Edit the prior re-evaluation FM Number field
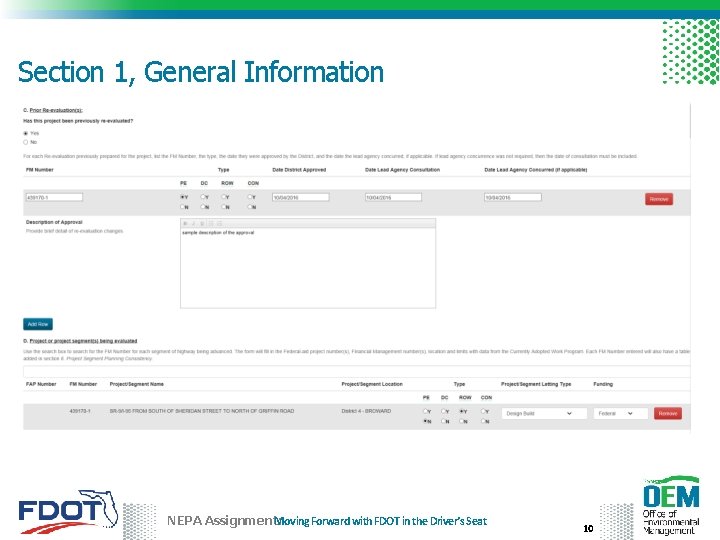The height and width of the screenshot is (540, 720). click(54, 197)
